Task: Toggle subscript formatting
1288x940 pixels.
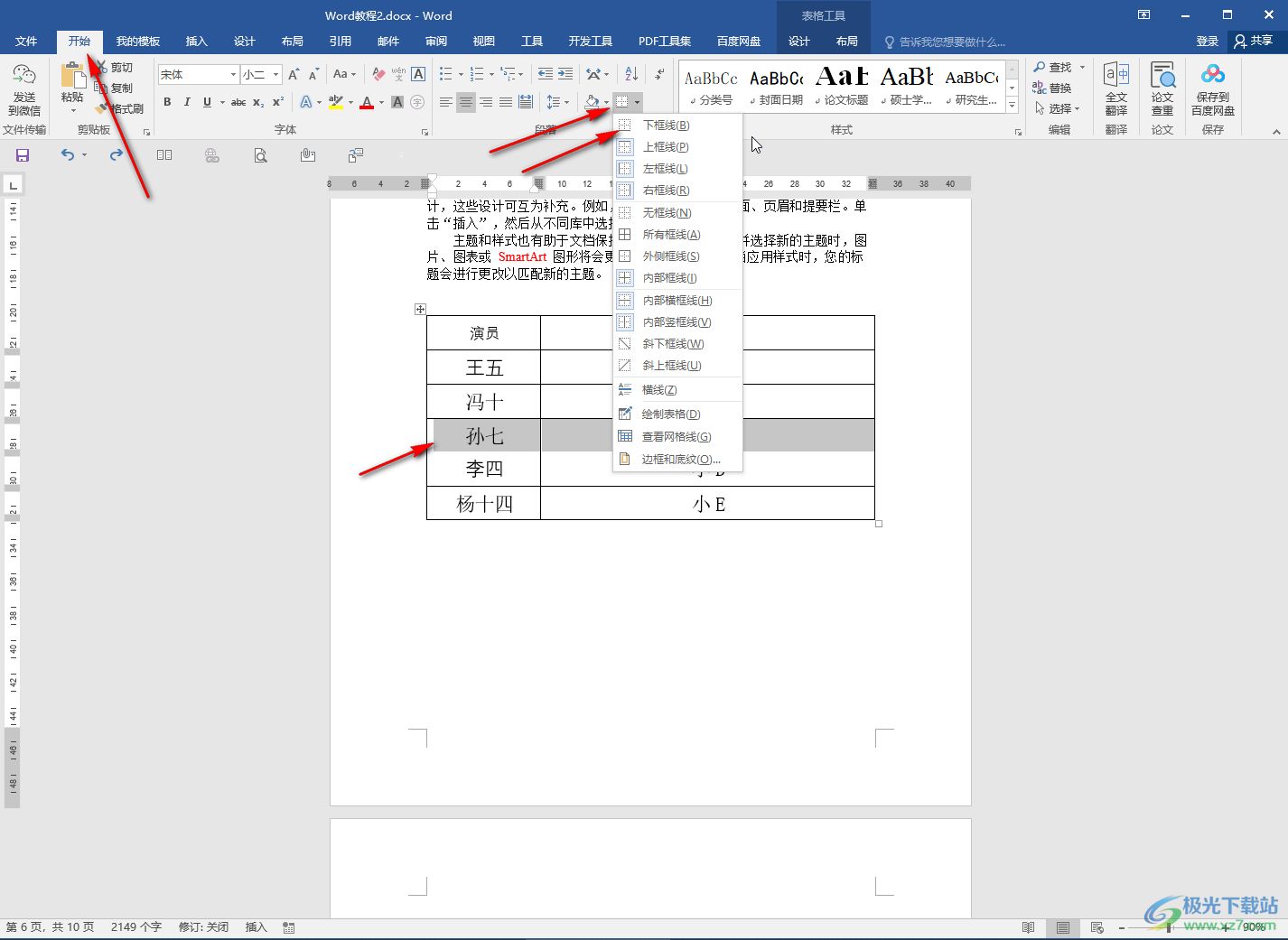Action: click(258, 102)
